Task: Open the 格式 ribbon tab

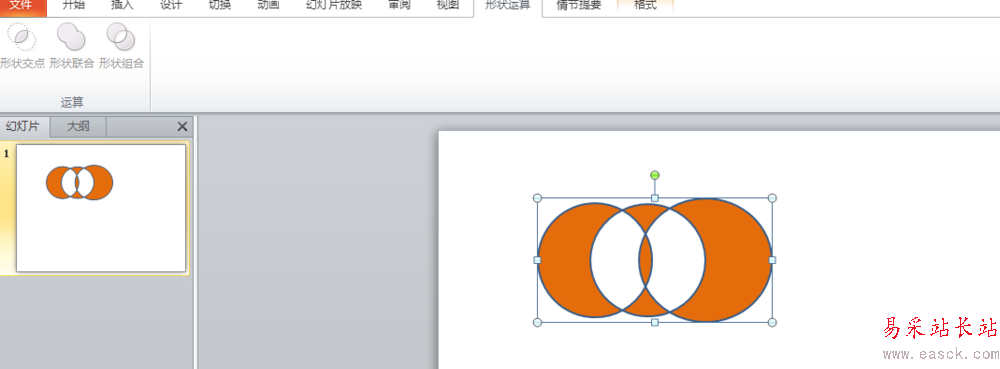Action: 645,6
